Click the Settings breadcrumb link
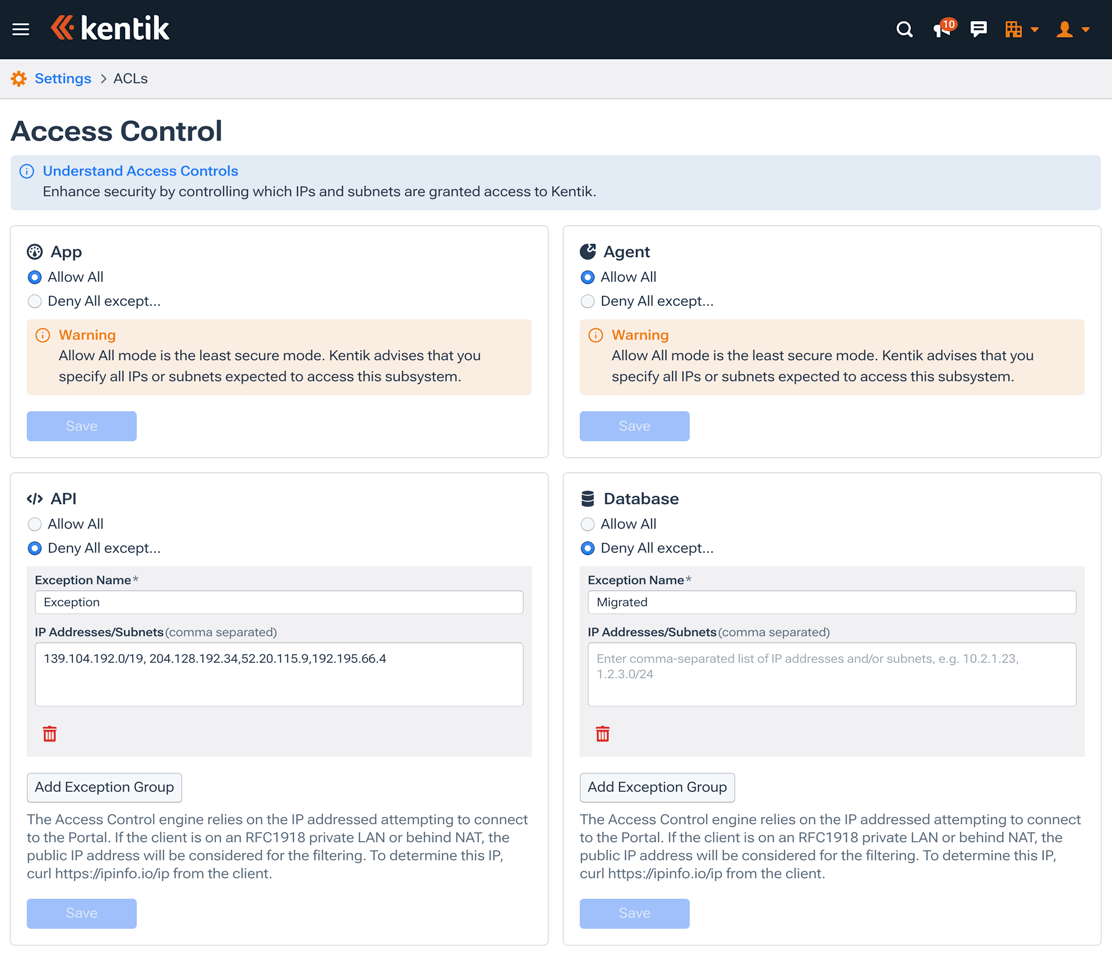The height and width of the screenshot is (960, 1112). click(x=63, y=78)
